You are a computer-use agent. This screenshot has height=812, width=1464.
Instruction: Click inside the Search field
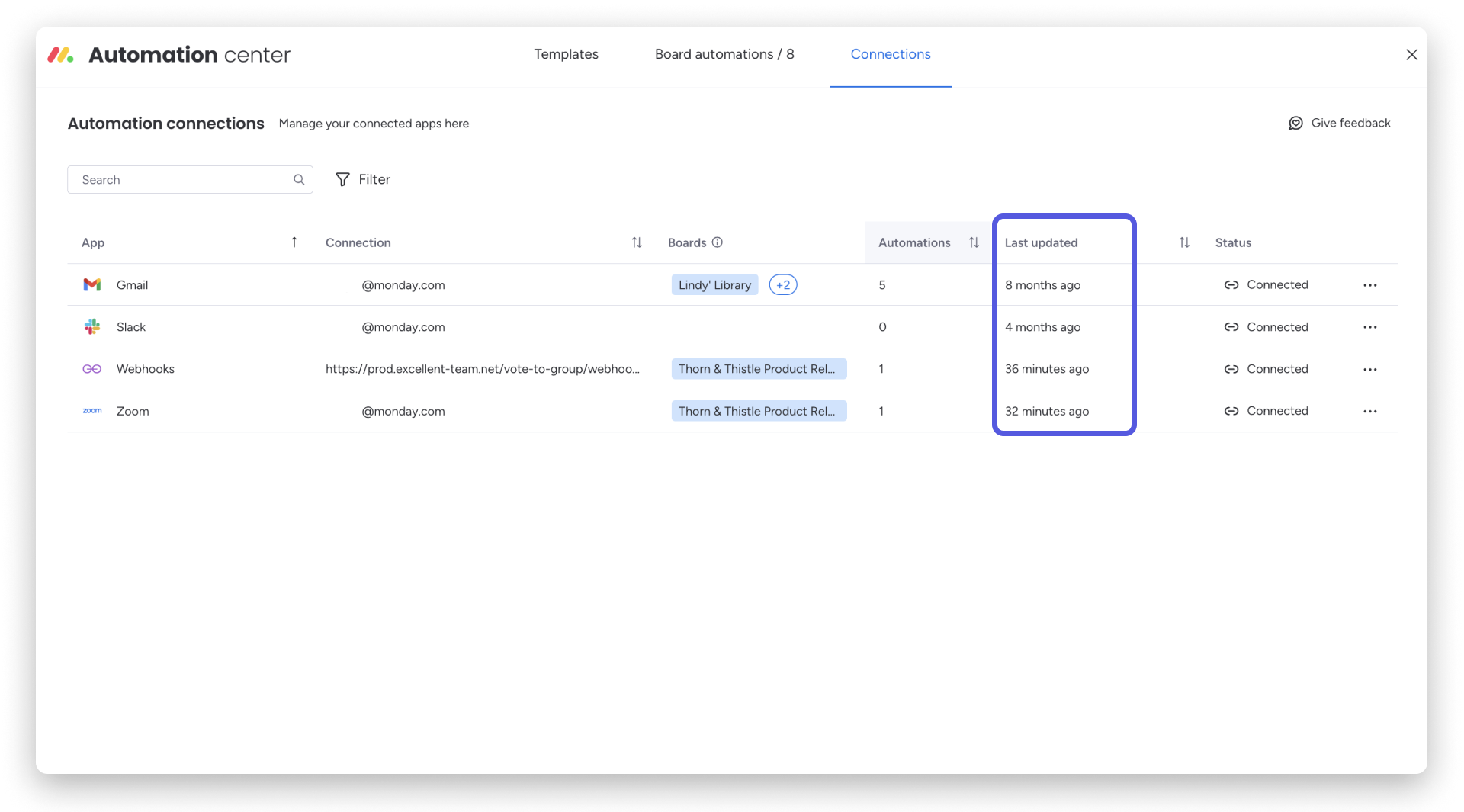pyautogui.click(x=175, y=179)
